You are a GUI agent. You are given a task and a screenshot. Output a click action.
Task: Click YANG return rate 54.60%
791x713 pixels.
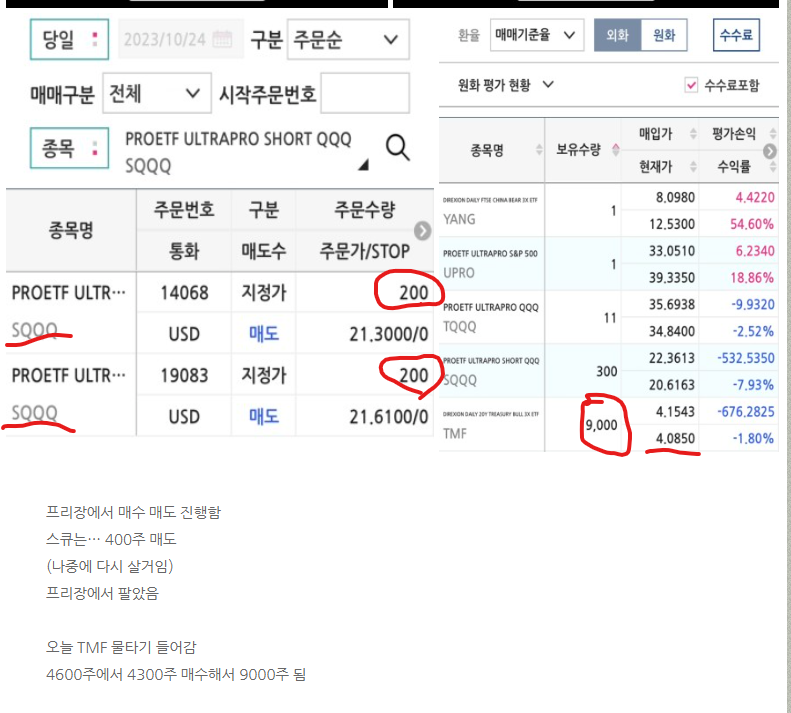(x=752, y=224)
